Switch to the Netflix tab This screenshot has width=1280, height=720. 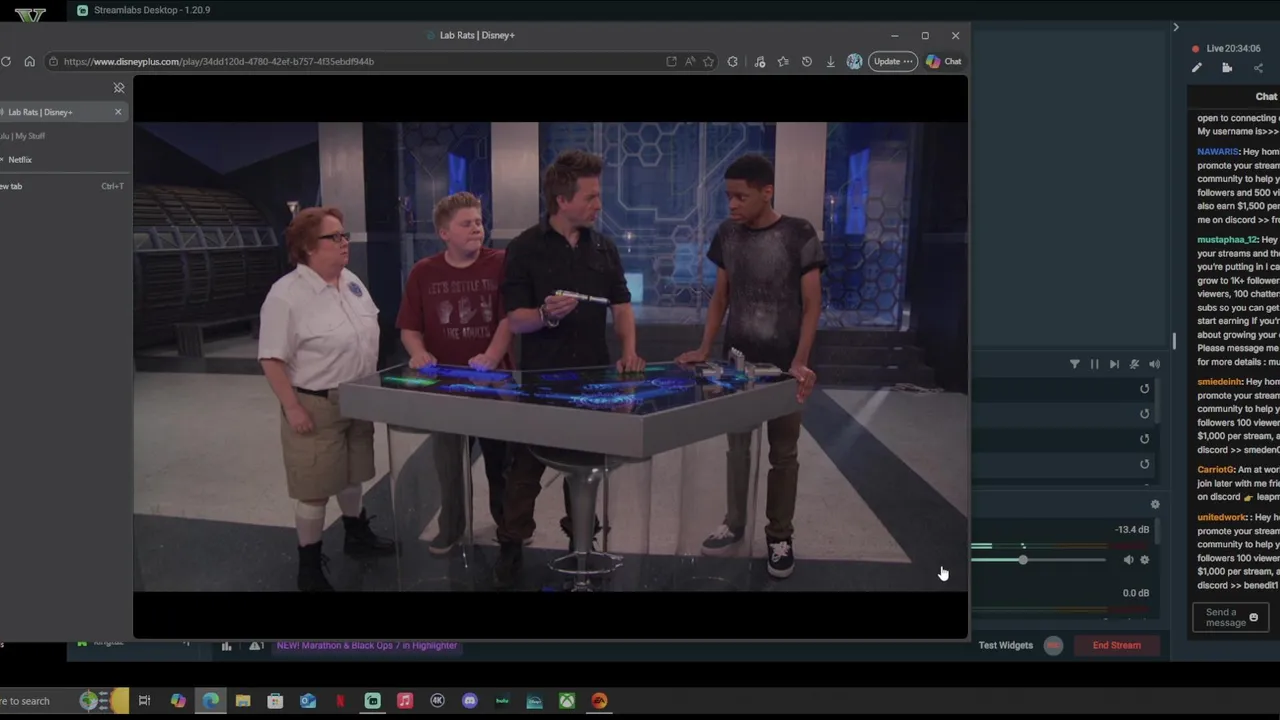(x=62, y=160)
